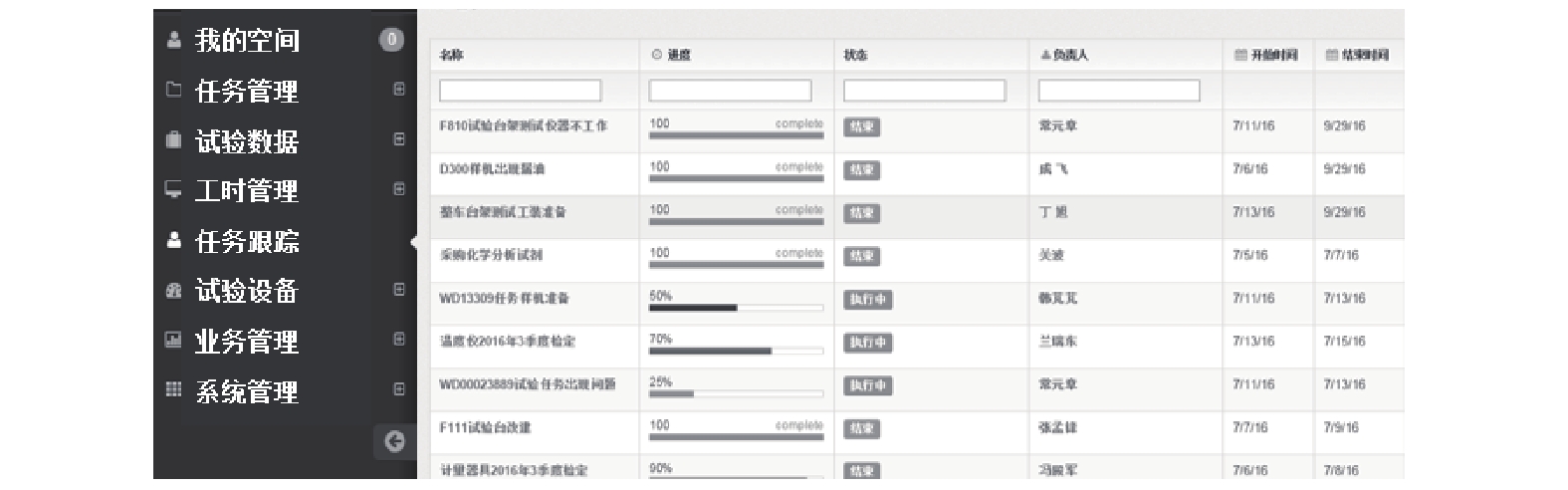Click the 业务管理 chart icon
The width and height of the screenshot is (1568, 490).
(x=173, y=340)
